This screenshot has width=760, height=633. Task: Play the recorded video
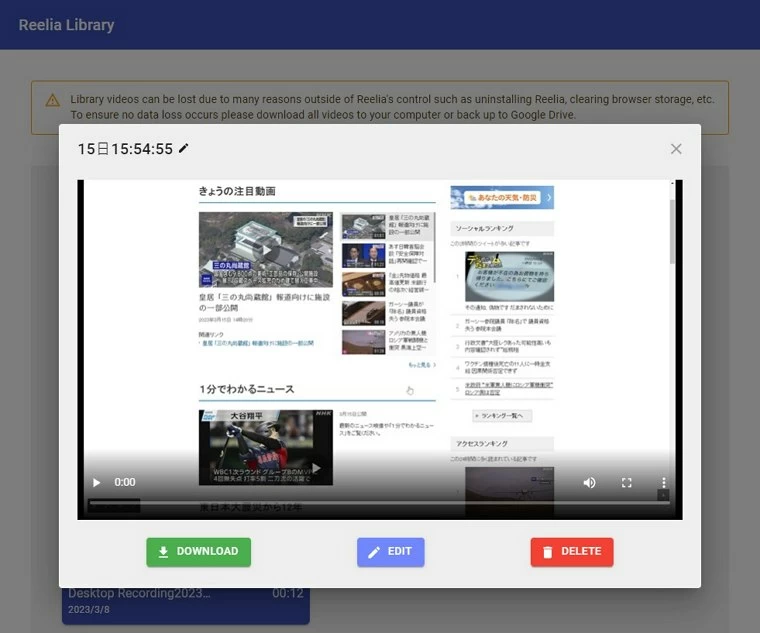[x=96, y=482]
